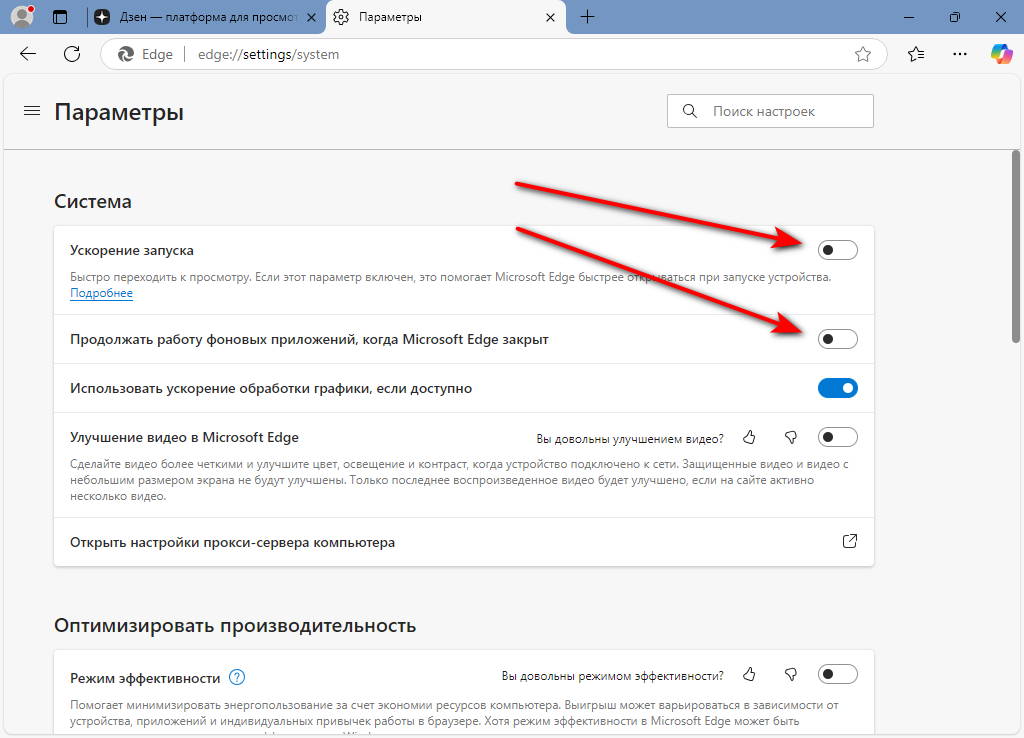1024x738 pixels.
Task: Toggle background apps when Edge closed
Action: [x=838, y=339]
